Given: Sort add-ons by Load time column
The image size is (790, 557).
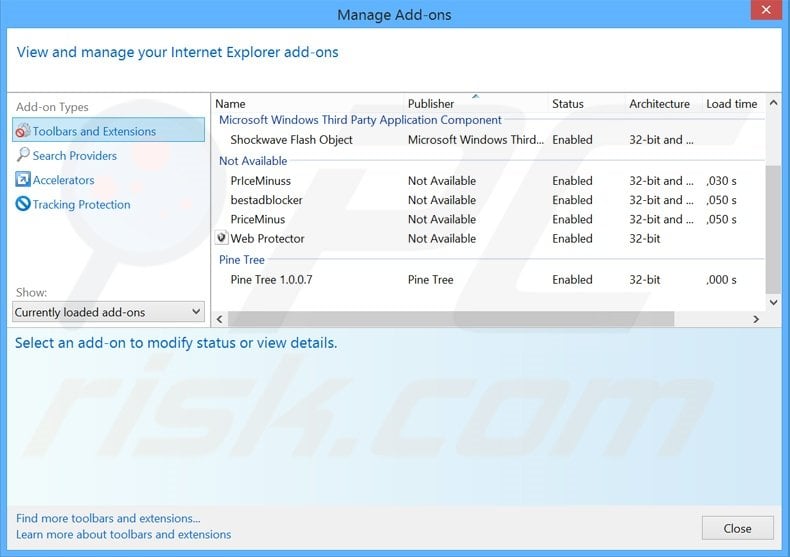Looking at the screenshot, I should click(731, 104).
